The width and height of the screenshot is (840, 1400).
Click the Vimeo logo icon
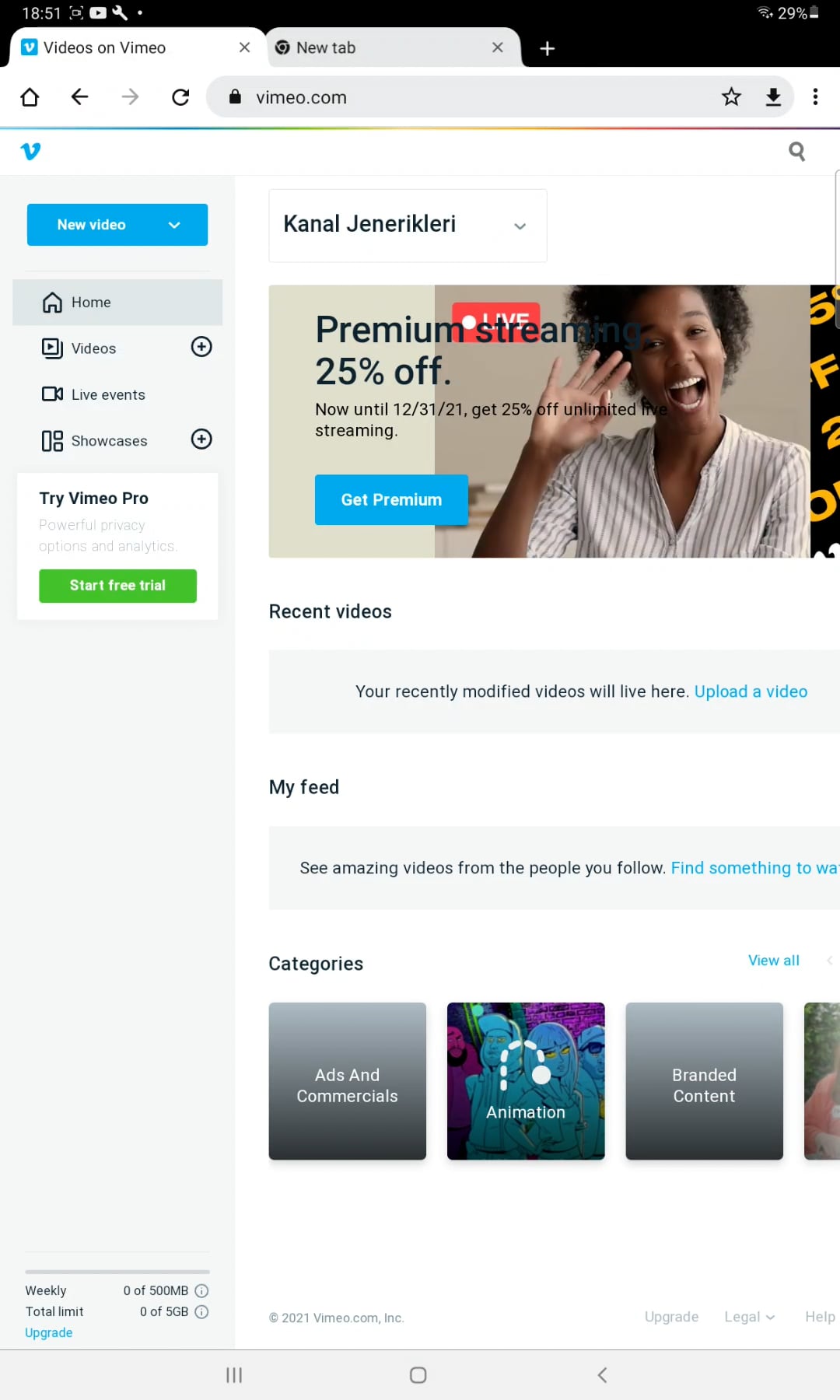point(30,151)
